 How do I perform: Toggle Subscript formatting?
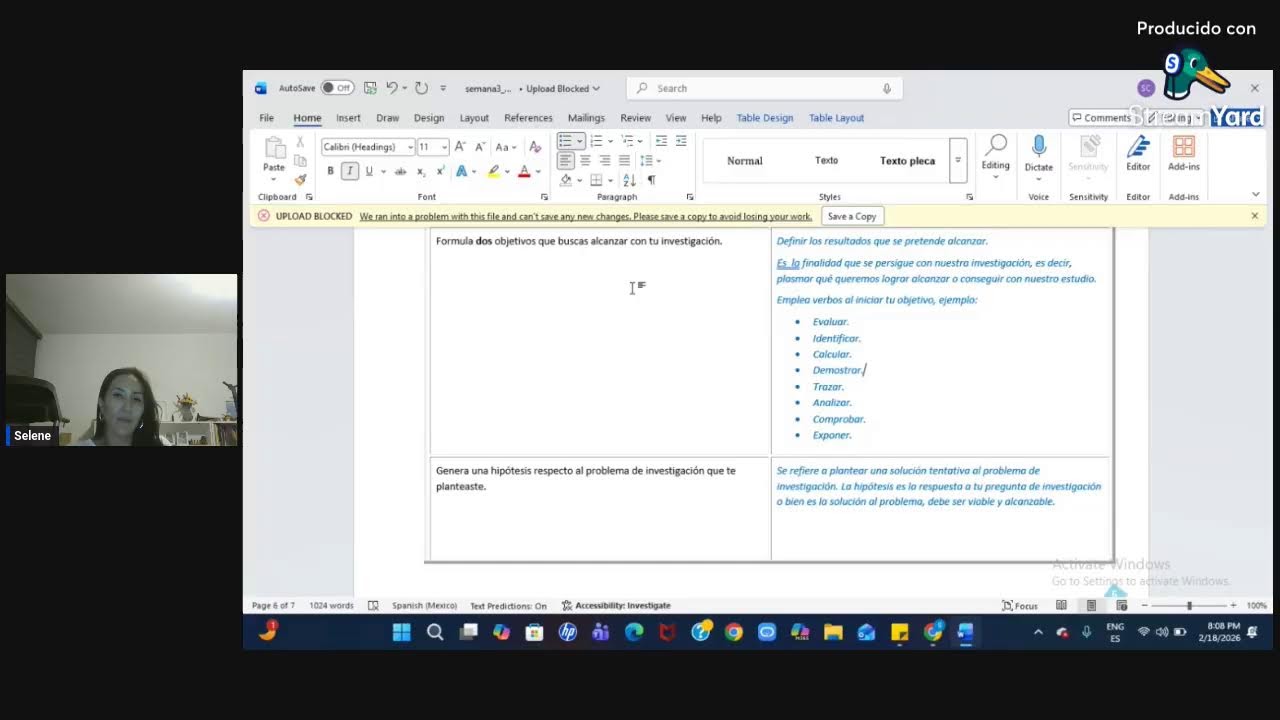421,171
